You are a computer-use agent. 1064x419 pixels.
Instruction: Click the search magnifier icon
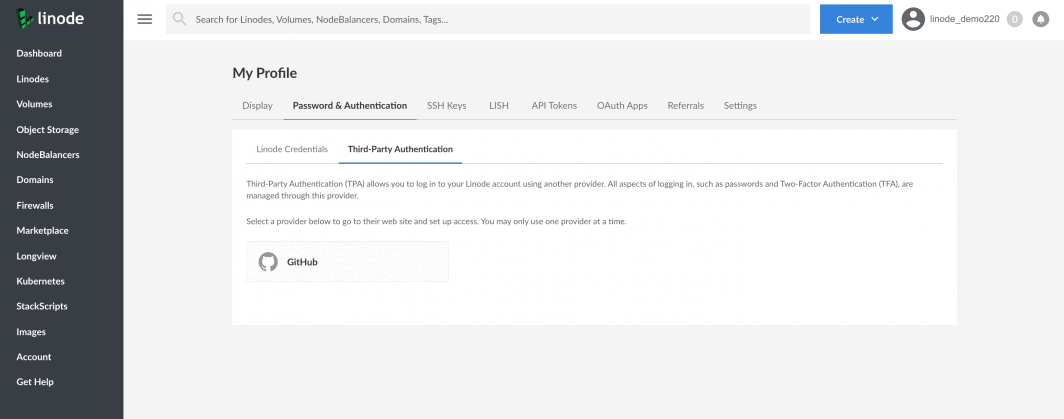coord(181,19)
